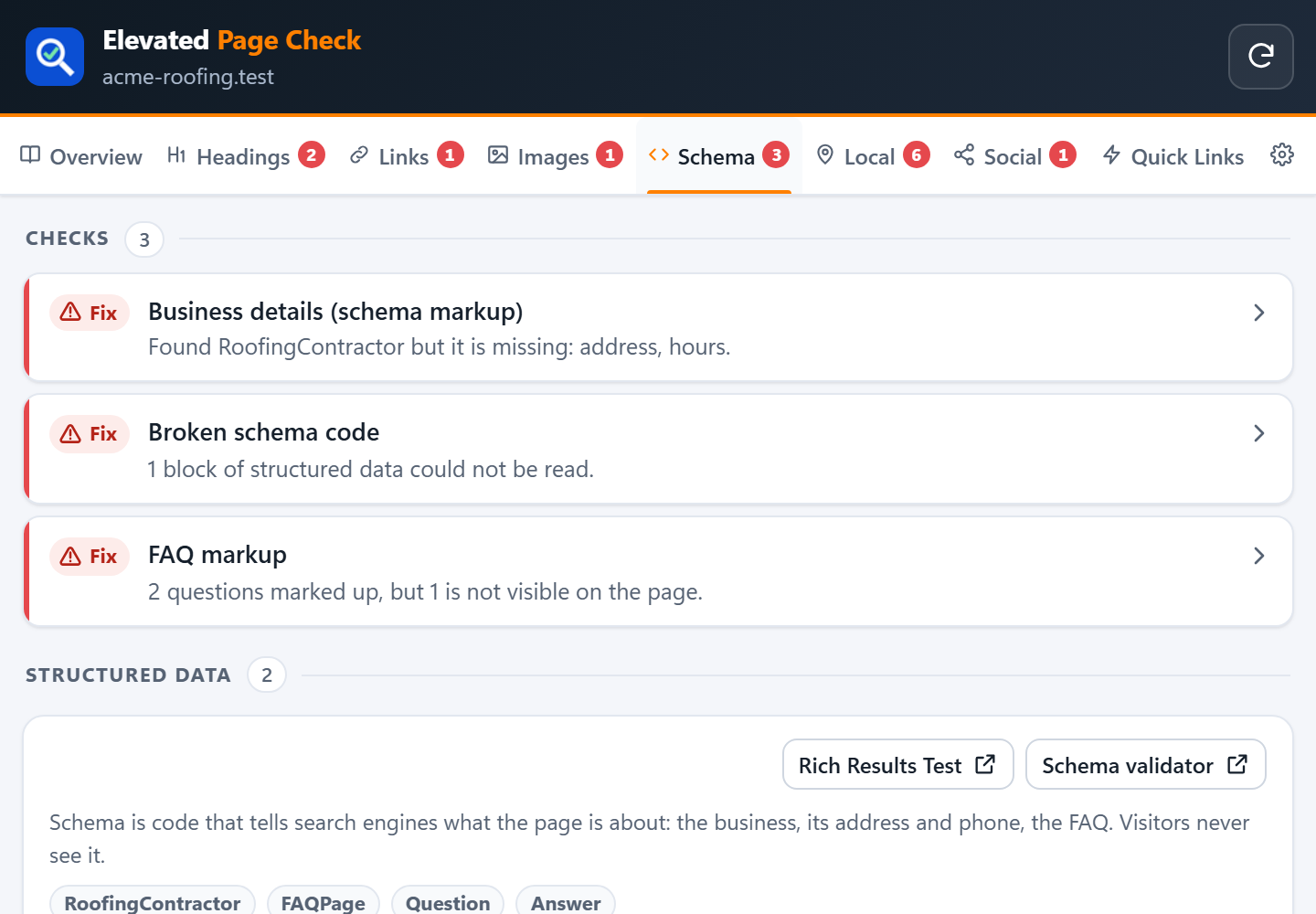Click the external-link icon on Rich Results Test
The image size is (1316, 914).
[x=985, y=764]
